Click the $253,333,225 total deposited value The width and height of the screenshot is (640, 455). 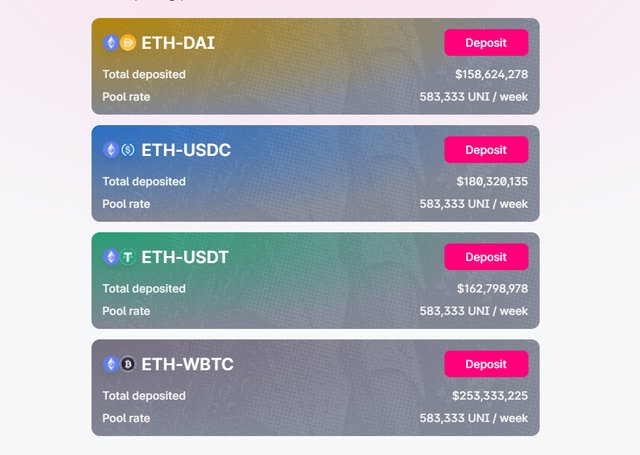tap(490, 396)
